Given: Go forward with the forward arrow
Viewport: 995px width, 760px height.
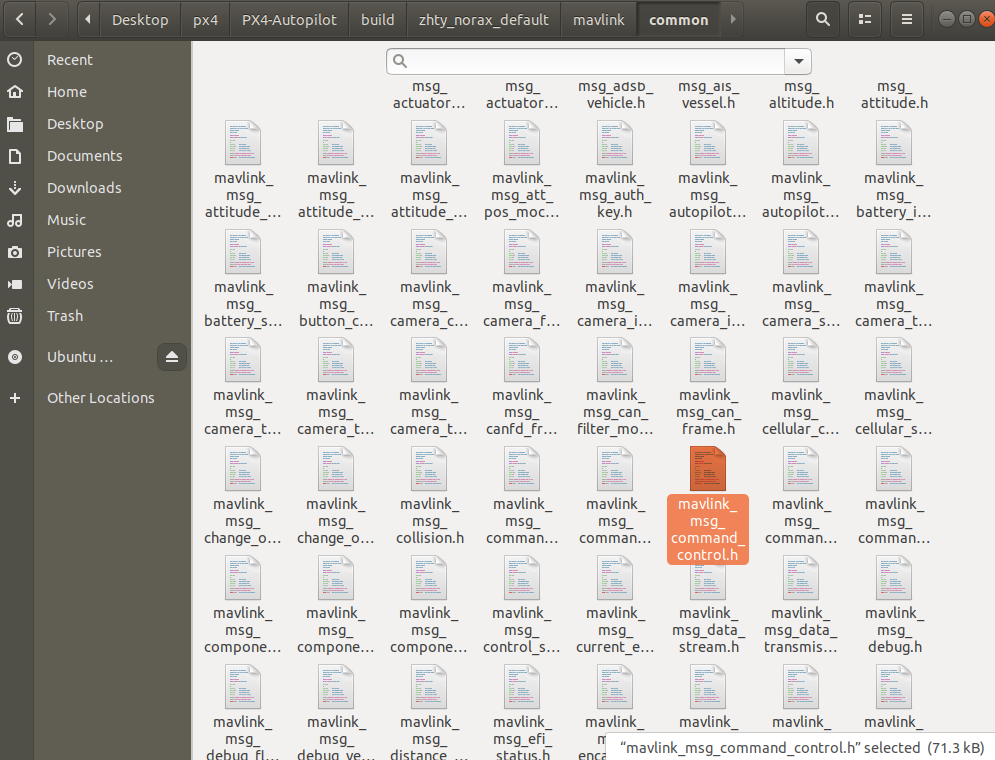Looking at the screenshot, I should 52,19.
